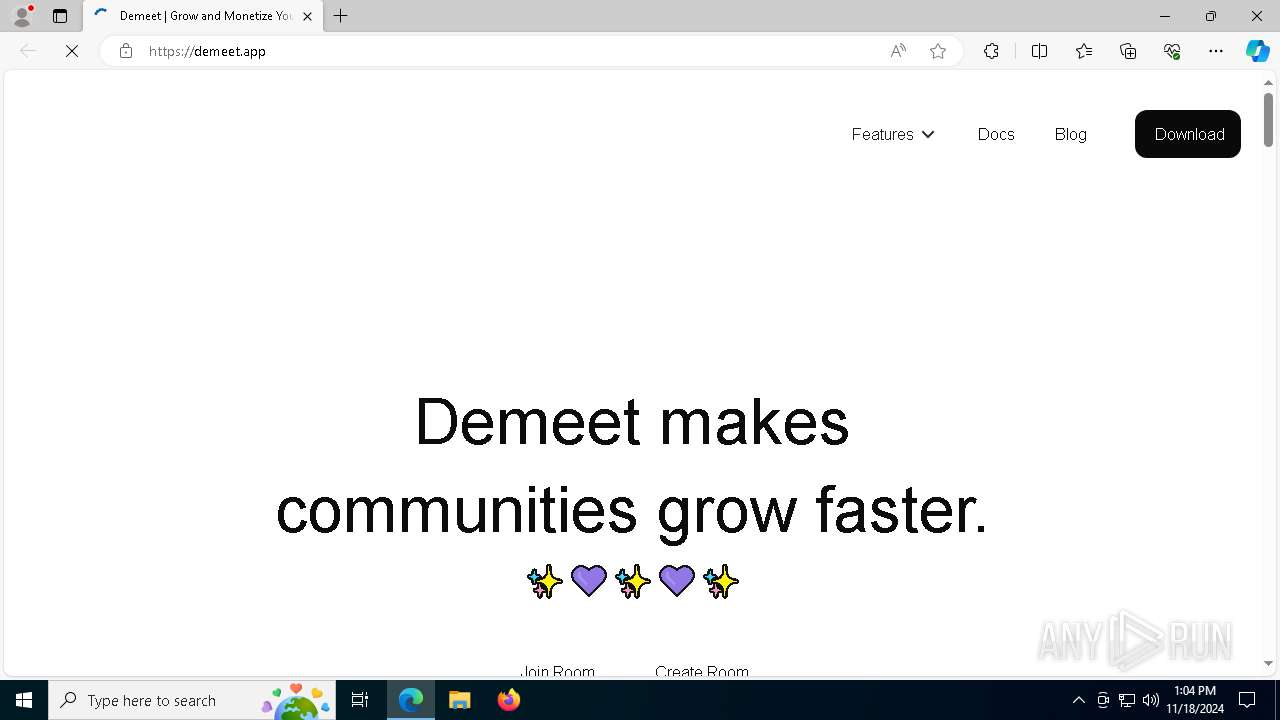The height and width of the screenshot is (720, 1280).
Task: Open the Blog page
Action: pyautogui.click(x=1070, y=134)
